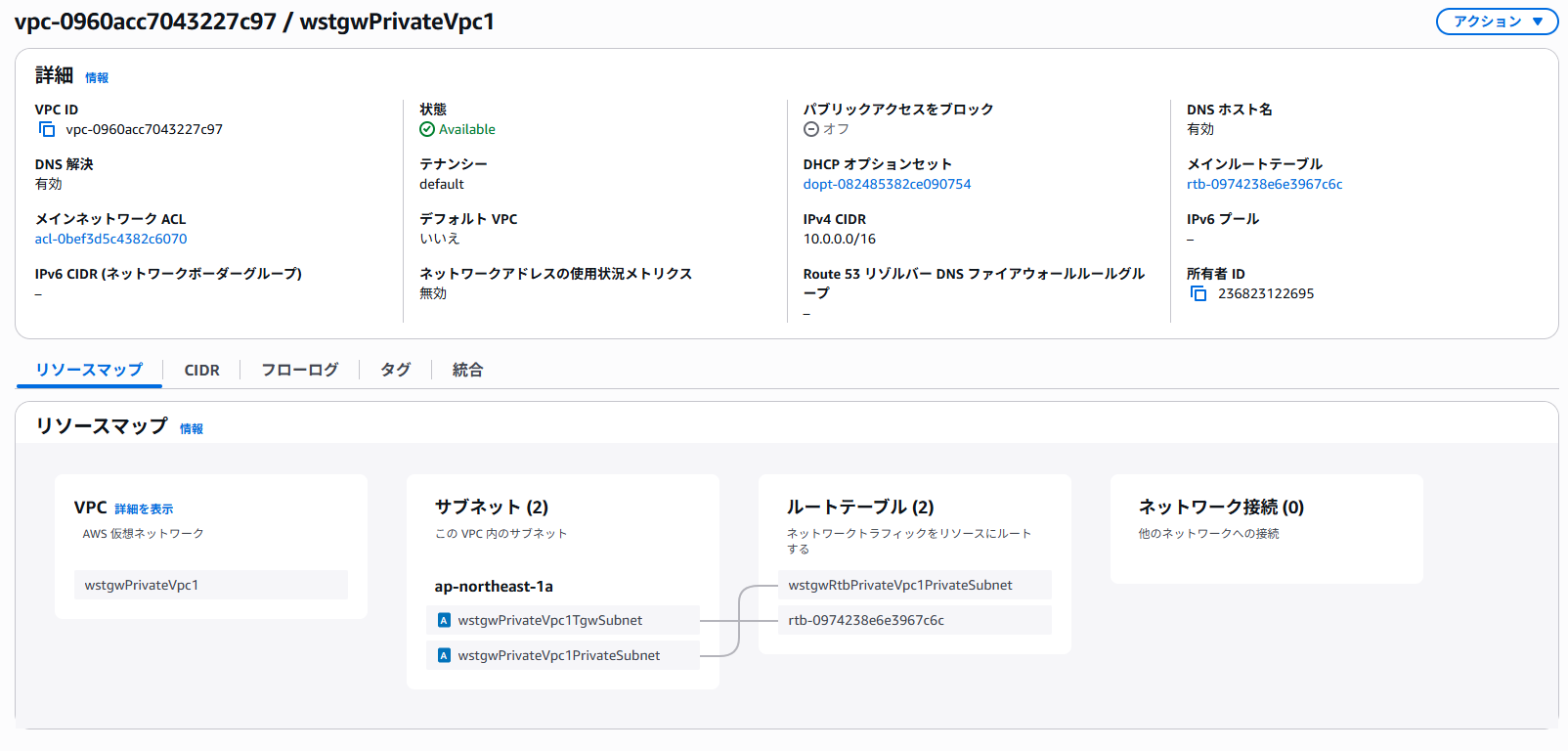This screenshot has height=751, width=1568.
Task: Open the タグ tab
Action: (x=395, y=370)
